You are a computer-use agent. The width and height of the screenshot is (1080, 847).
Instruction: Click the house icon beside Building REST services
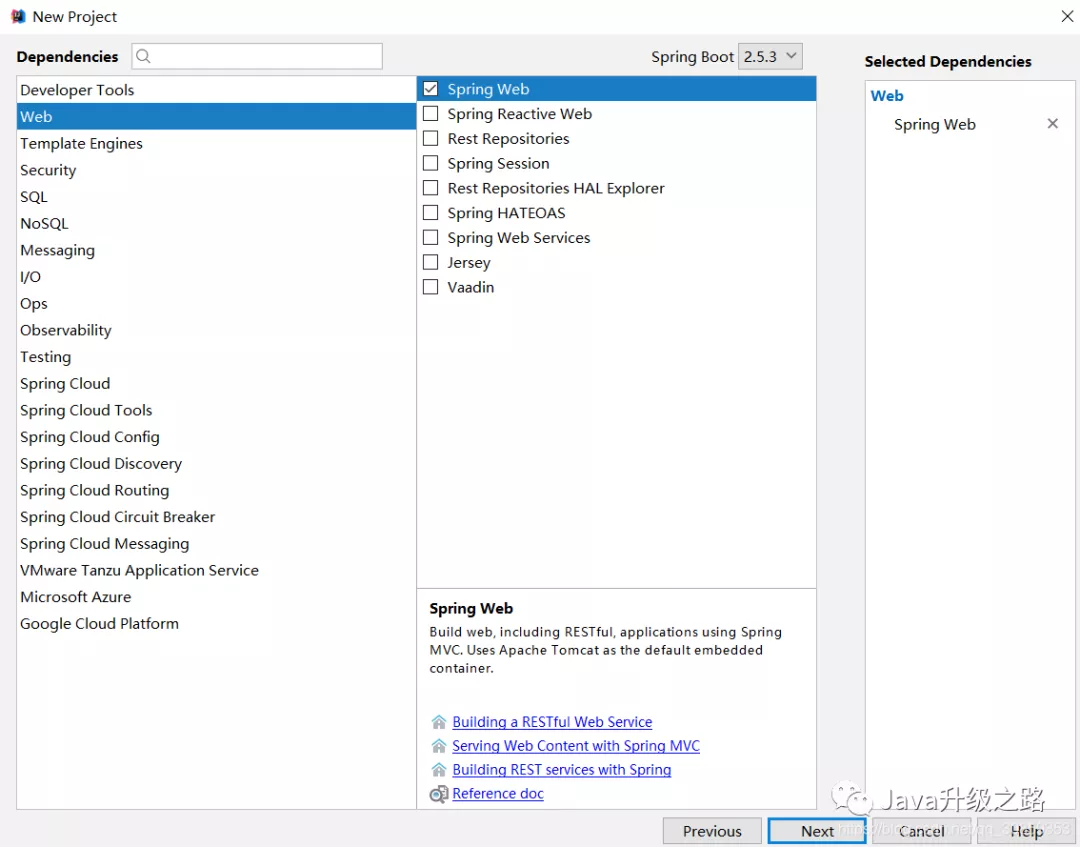[x=439, y=770]
